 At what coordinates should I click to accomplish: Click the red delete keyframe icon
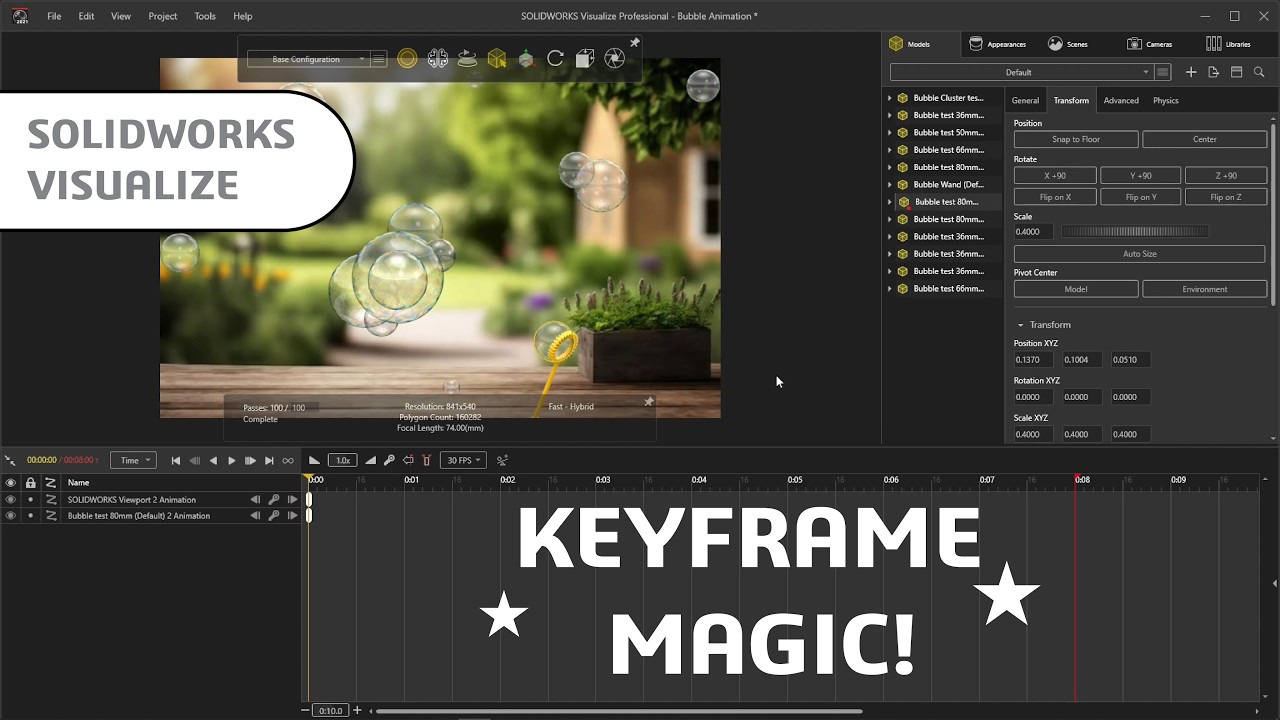point(427,460)
